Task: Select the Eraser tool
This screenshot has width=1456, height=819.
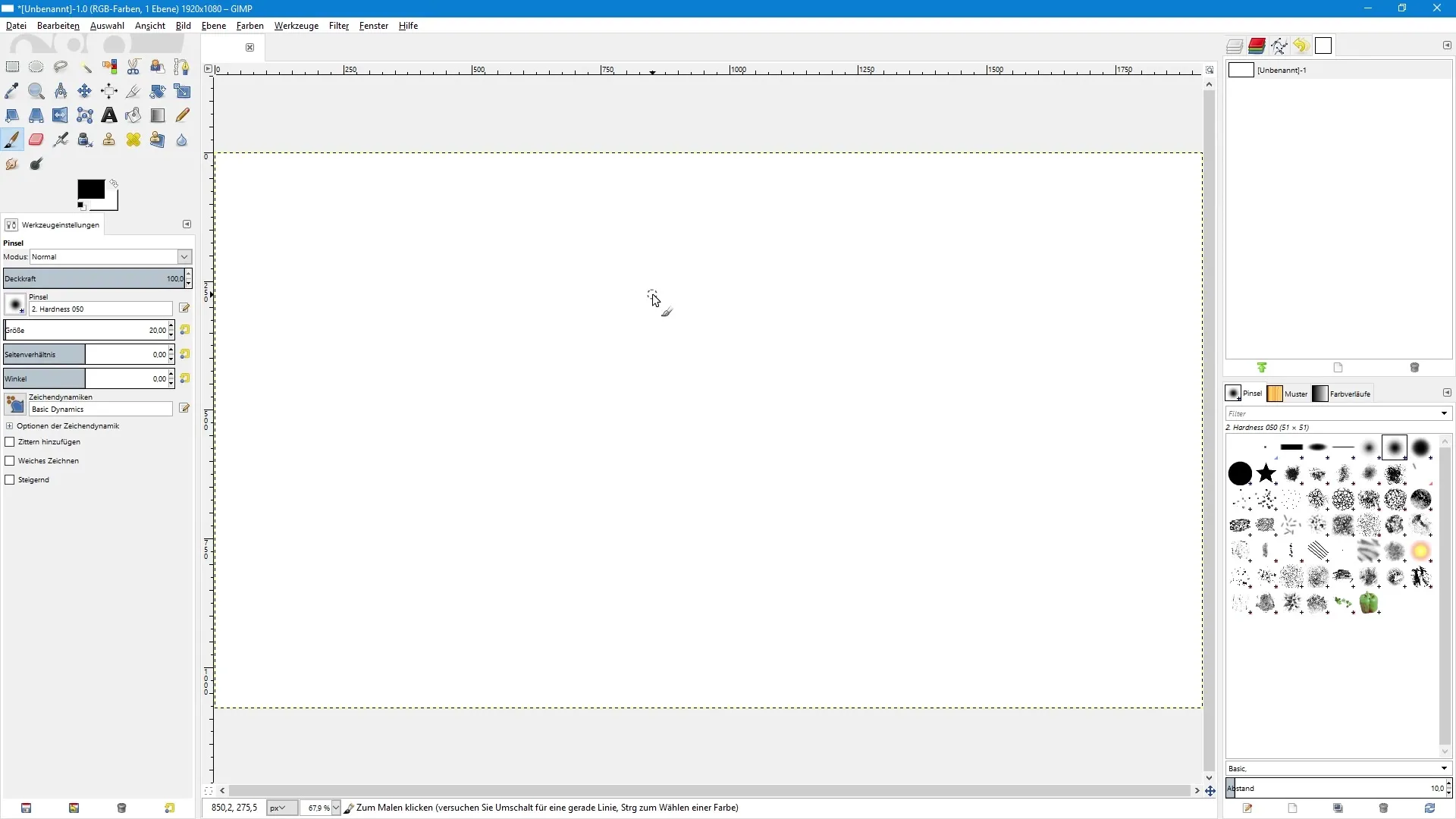Action: point(36,140)
